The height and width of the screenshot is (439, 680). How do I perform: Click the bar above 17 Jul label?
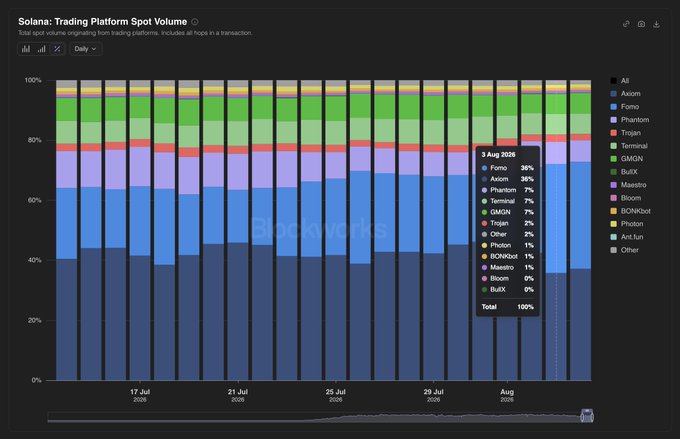click(x=140, y=230)
